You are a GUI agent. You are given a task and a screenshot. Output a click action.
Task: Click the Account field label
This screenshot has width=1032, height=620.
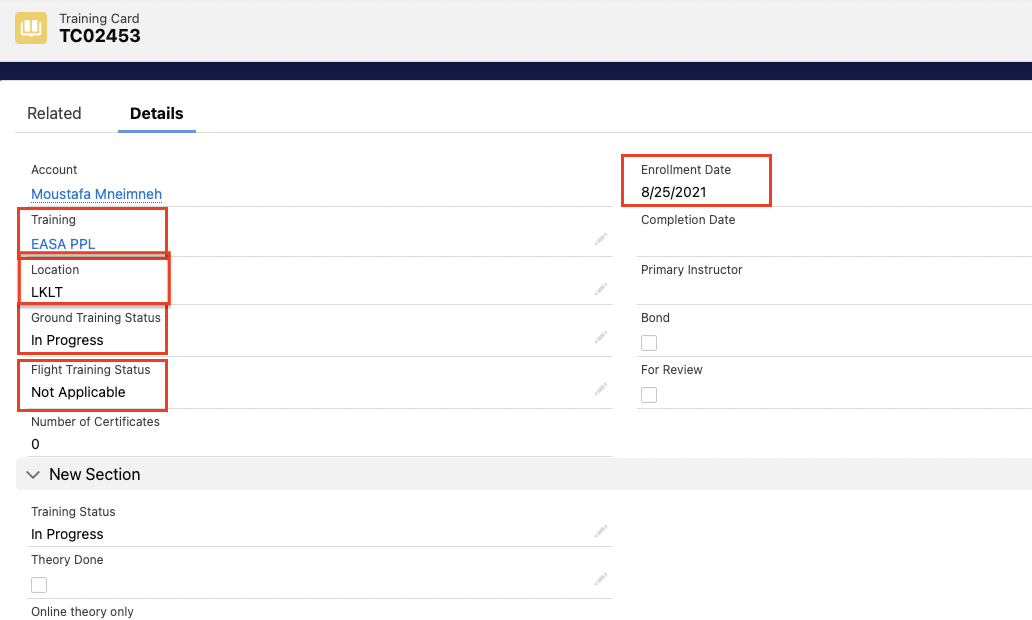click(54, 170)
